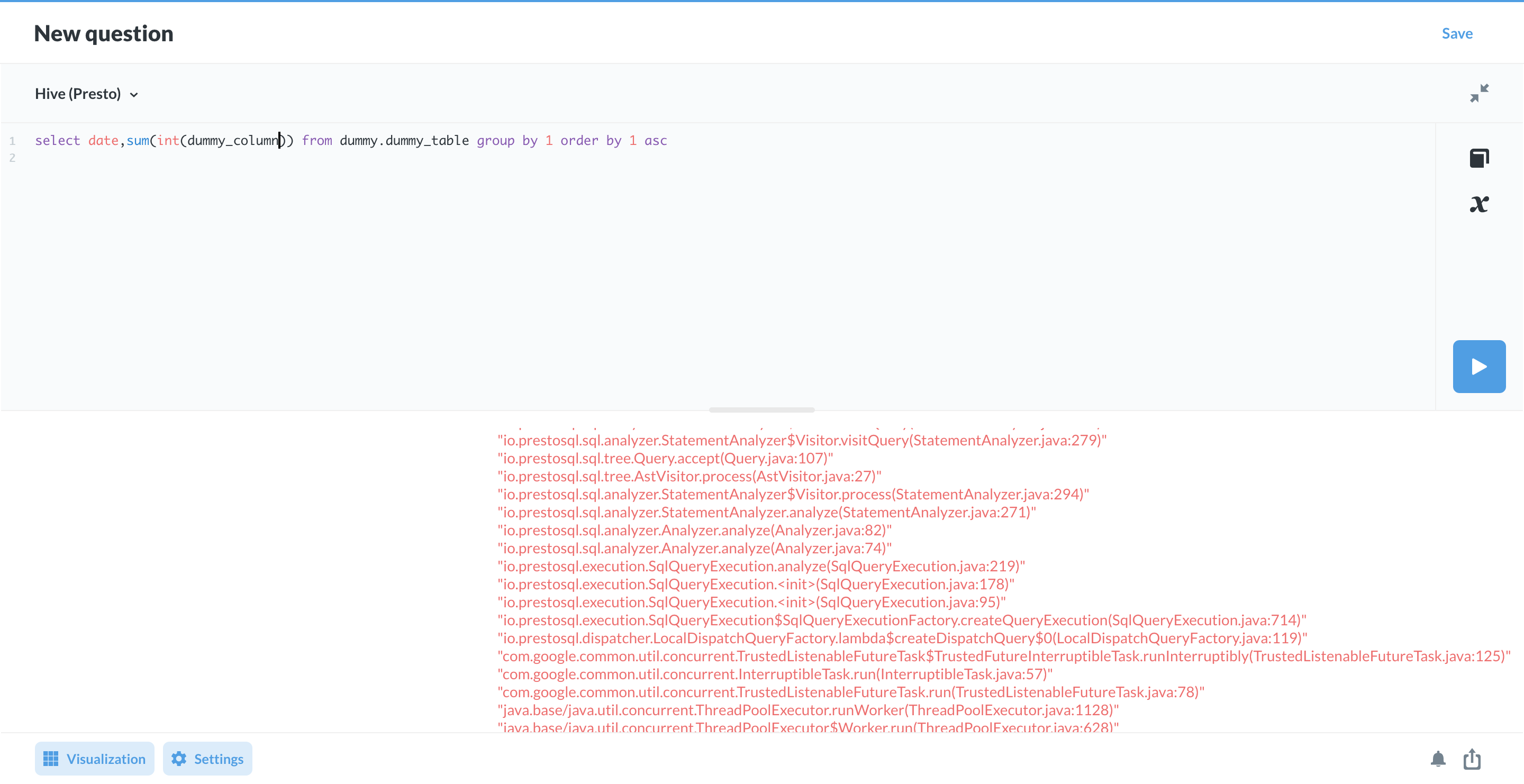
Task: Click error line with SqlQueryExecution.java:714
Action: [902, 620]
